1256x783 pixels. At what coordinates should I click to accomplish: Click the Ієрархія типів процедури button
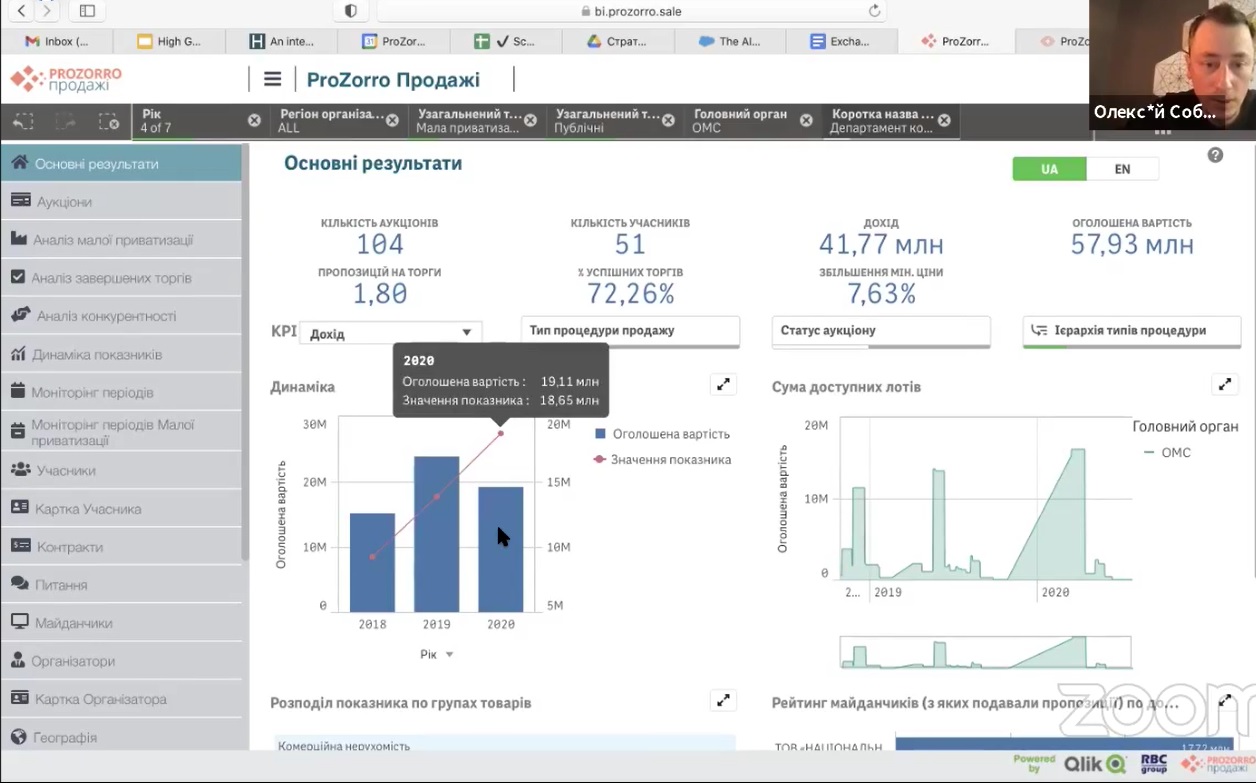pos(1131,331)
